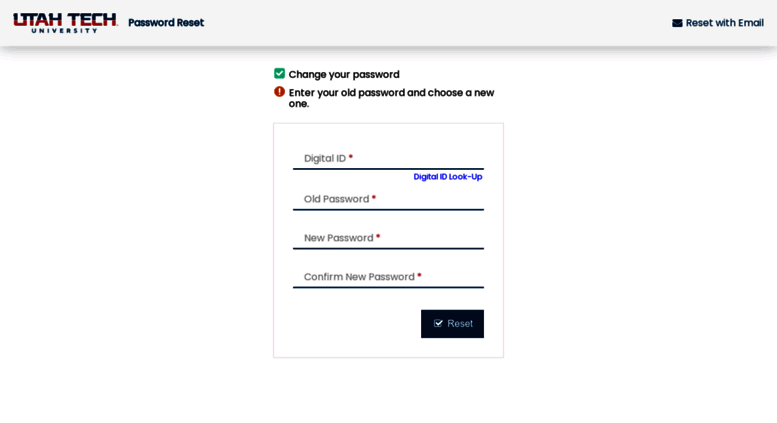The width and height of the screenshot is (777, 423).
Task: Submit the form with the Reset button
Action: [452, 324]
